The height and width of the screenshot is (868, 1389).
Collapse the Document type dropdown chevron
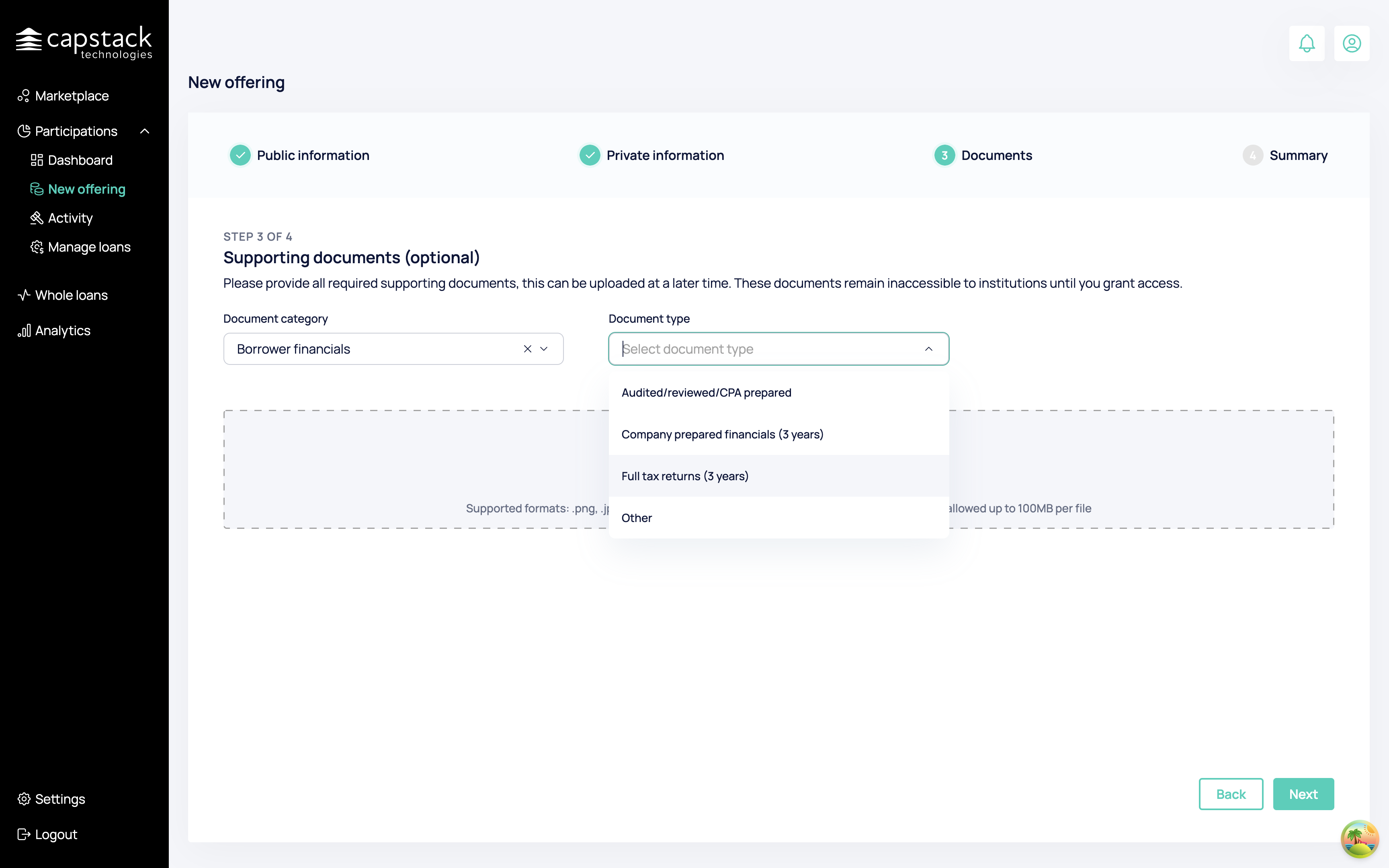(x=929, y=348)
